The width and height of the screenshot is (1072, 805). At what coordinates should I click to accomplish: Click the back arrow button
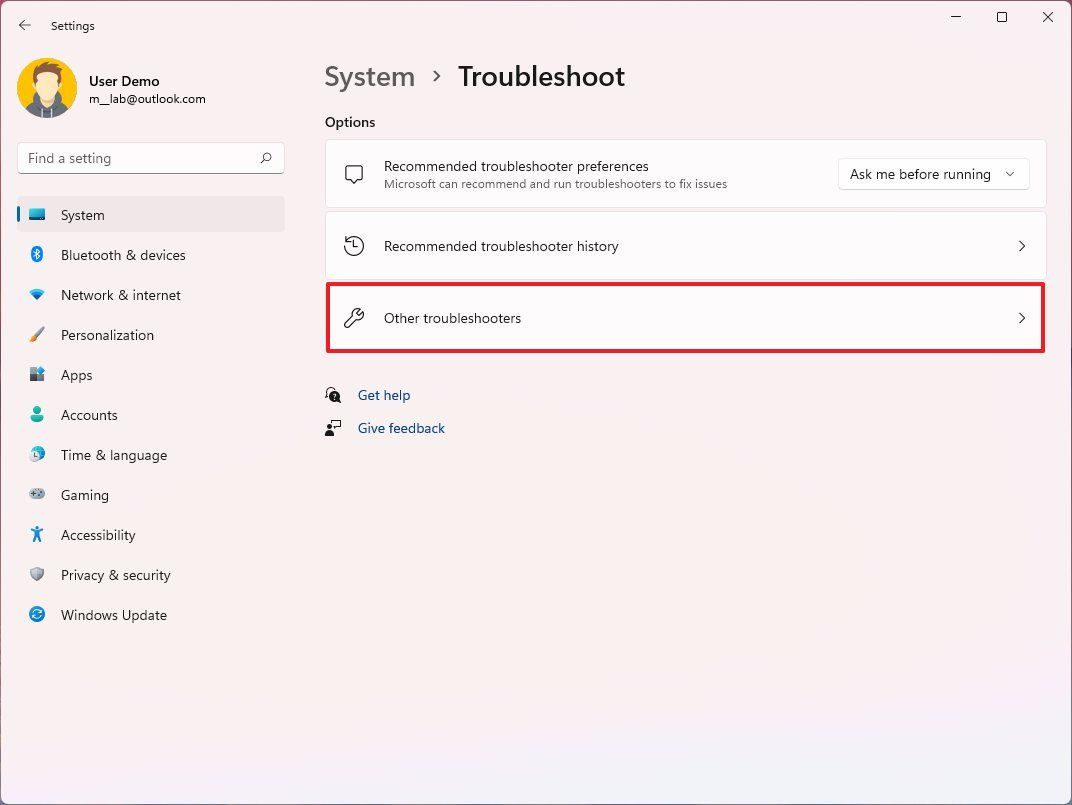pyautogui.click(x=24, y=25)
